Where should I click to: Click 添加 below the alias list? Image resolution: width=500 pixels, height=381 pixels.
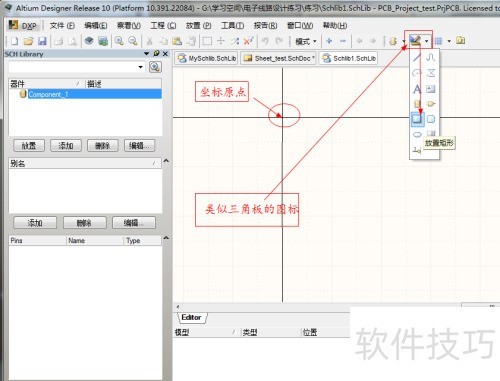[x=35, y=223]
